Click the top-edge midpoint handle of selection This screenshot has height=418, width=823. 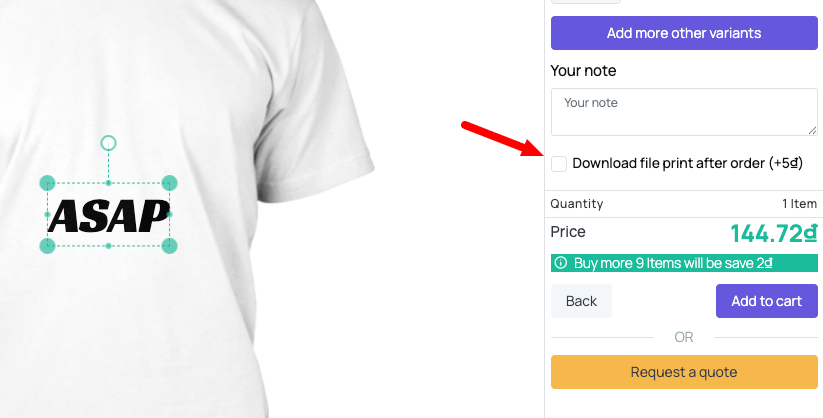pyautogui.click(x=108, y=183)
